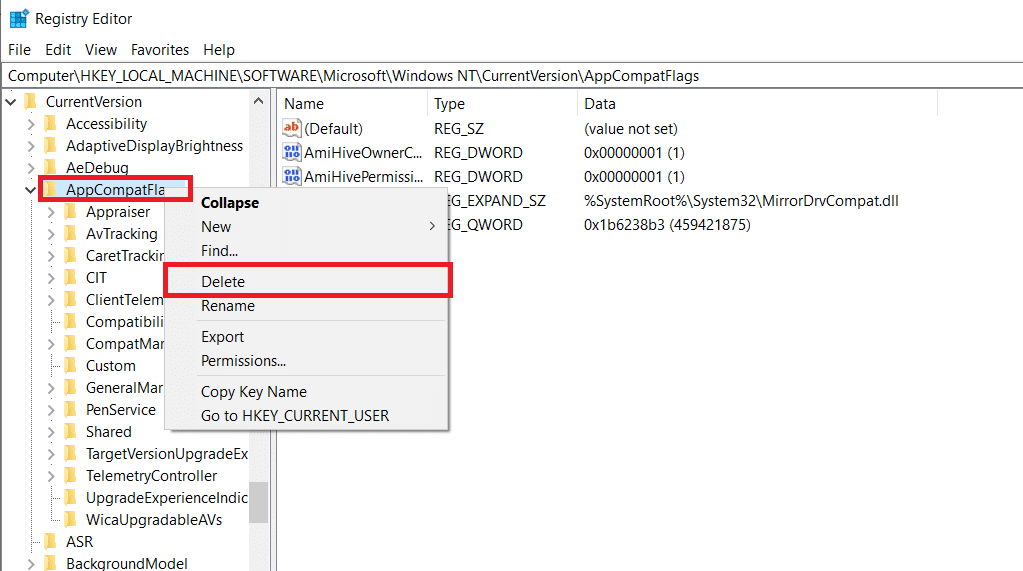Click the TargetVersionUpgradeEx folder icon
The height and width of the screenshot is (571, 1023).
point(70,454)
